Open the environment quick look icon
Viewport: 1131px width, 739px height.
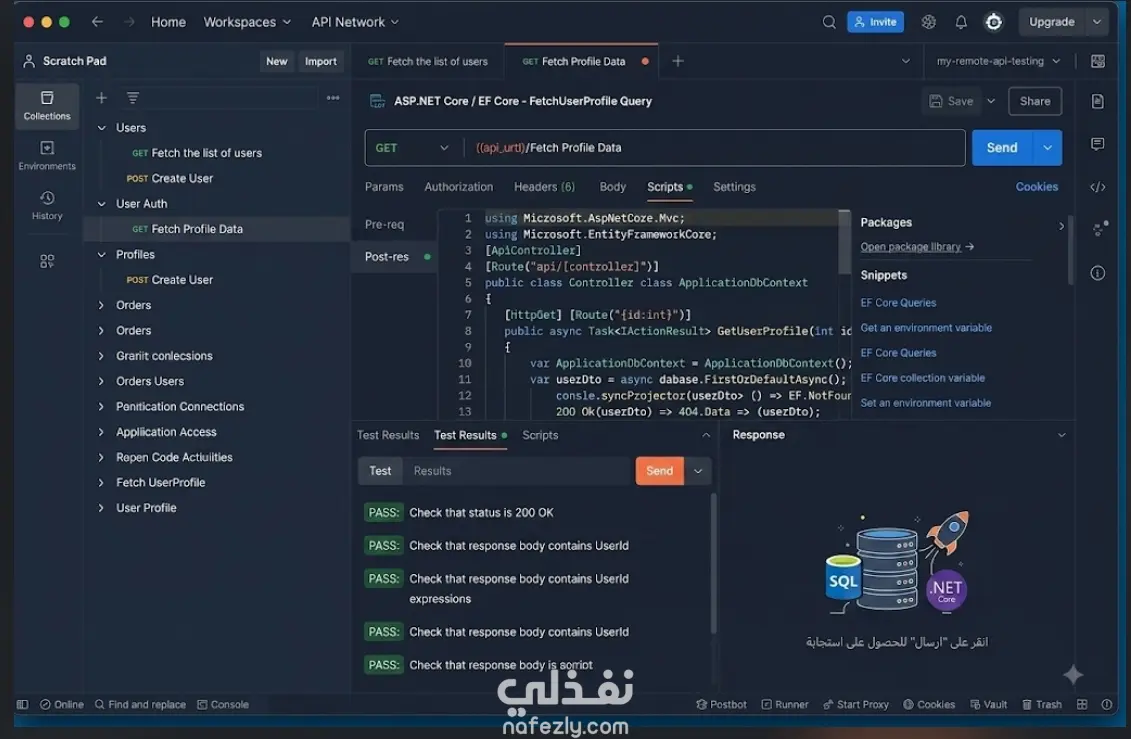1097,61
